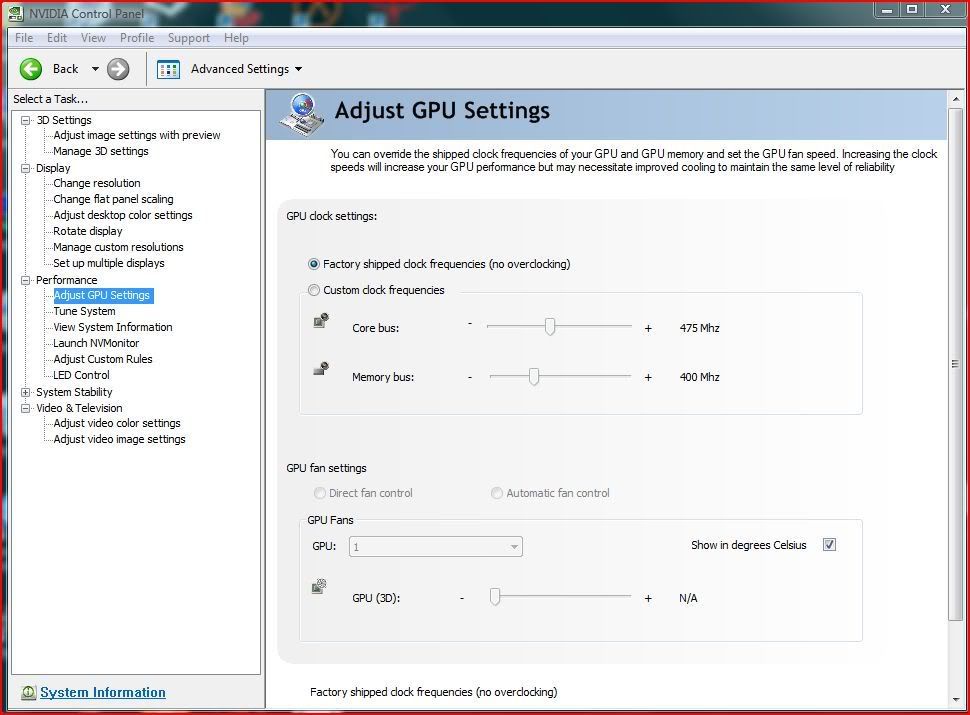The height and width of the screenshot is (715, 970).
Task: Open the Profile menu
Action: tap(137, 38)
